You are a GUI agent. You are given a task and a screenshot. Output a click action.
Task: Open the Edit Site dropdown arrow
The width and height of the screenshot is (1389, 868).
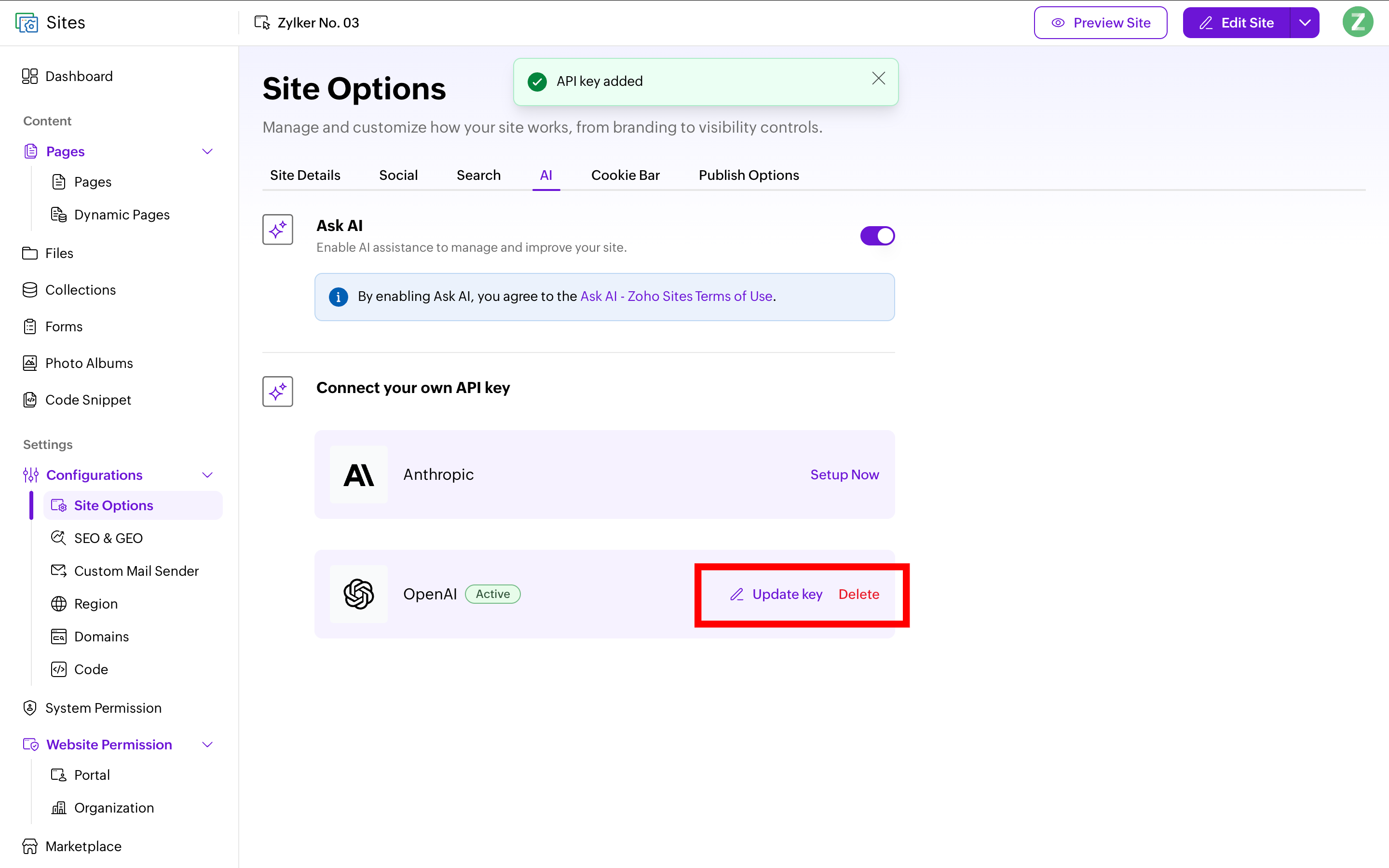click(x=1305, y=23)
